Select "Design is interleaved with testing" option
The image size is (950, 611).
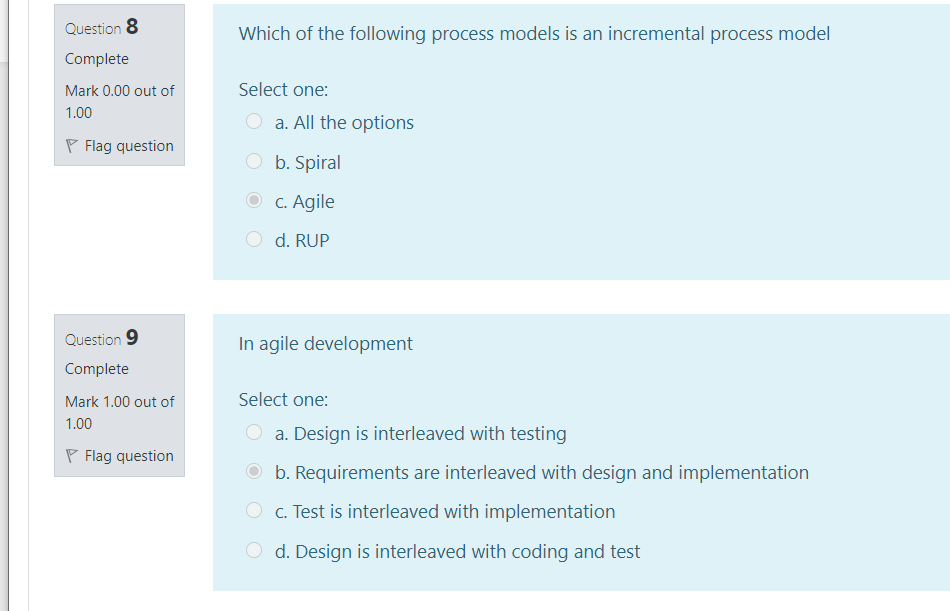point(254,433)
